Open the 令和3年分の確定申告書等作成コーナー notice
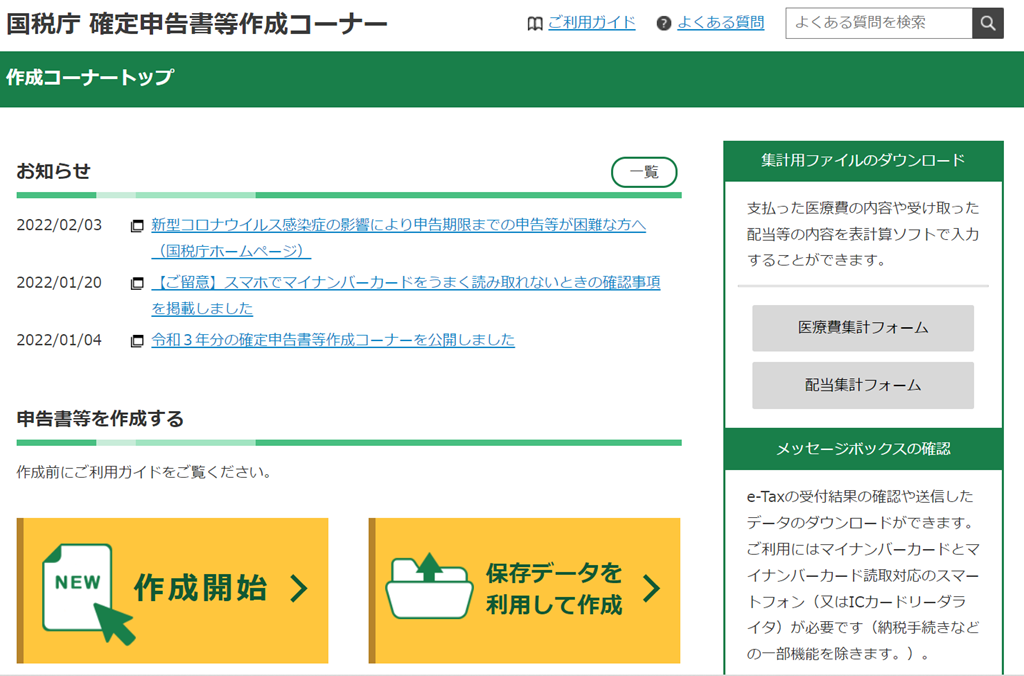Screen dimensions: 1024x676 (x=333, y=340)
